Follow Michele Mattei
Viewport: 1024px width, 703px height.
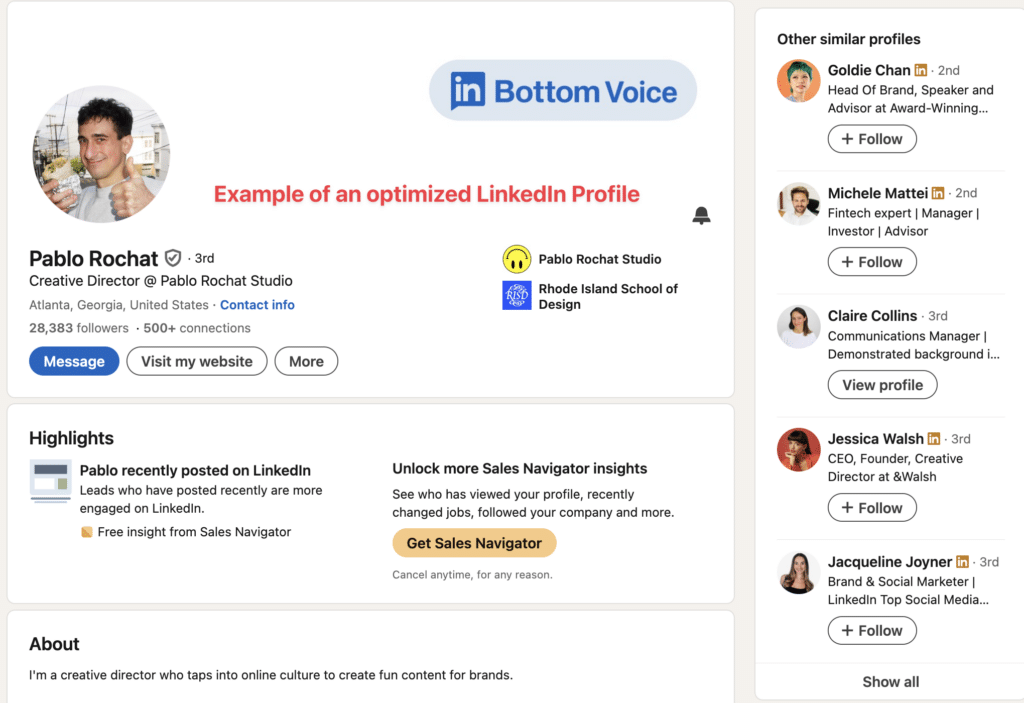pyautogui.click(x=872, y=262)
